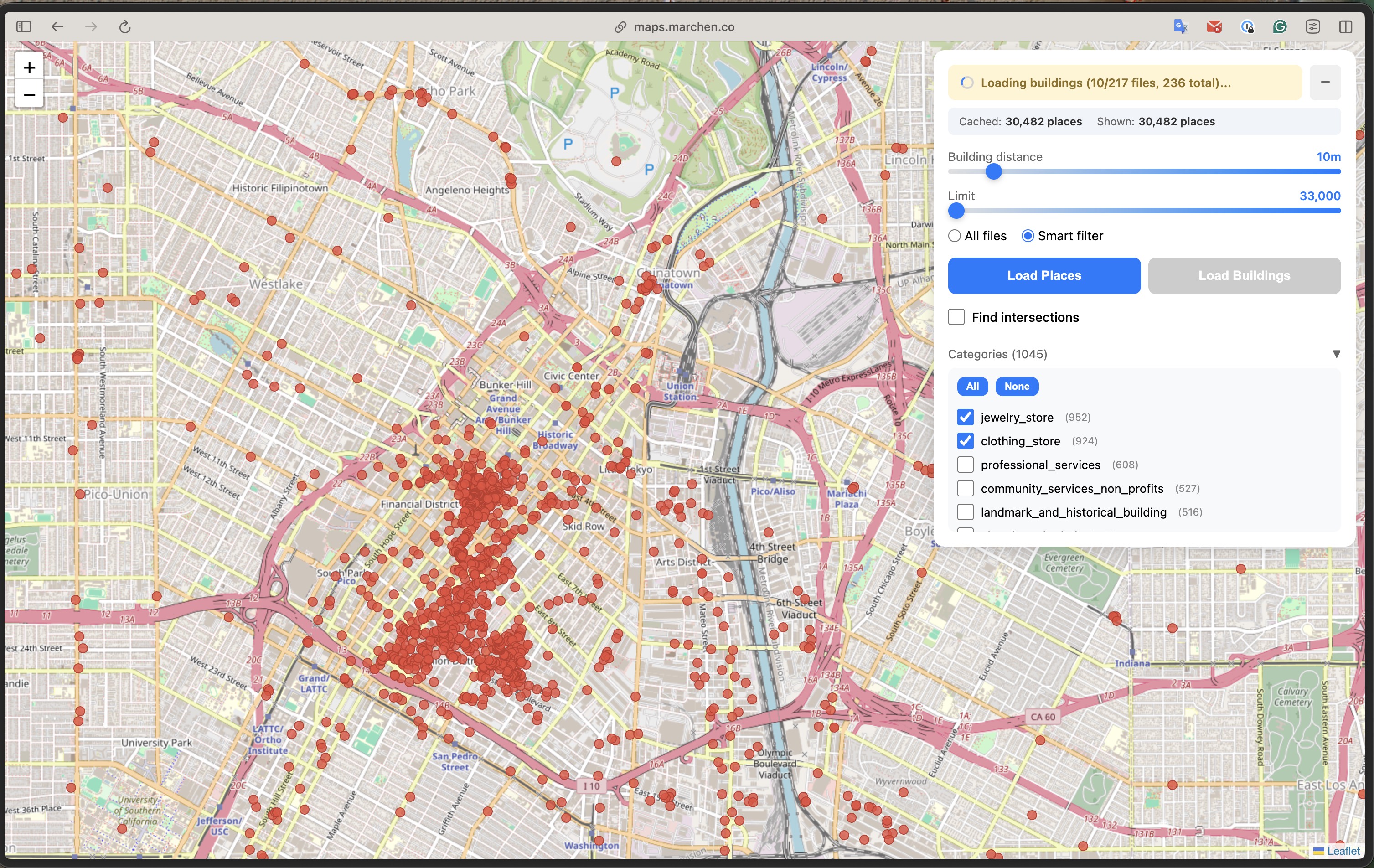1374x868 pixels.
Task: Zoom in on the map
Action: point(29,67)
